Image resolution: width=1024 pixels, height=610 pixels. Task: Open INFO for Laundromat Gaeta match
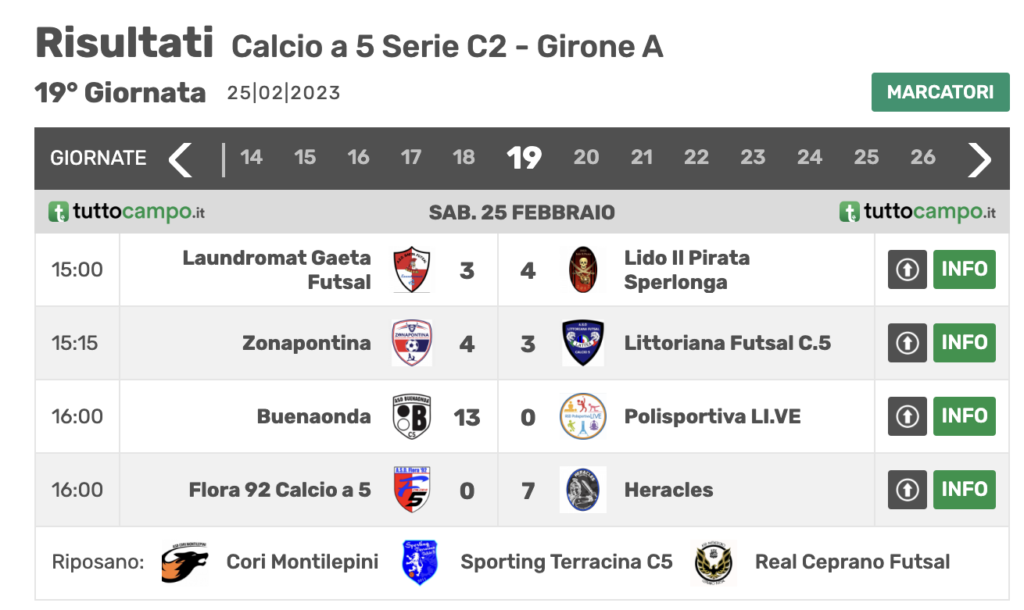(x=964, y=269)
